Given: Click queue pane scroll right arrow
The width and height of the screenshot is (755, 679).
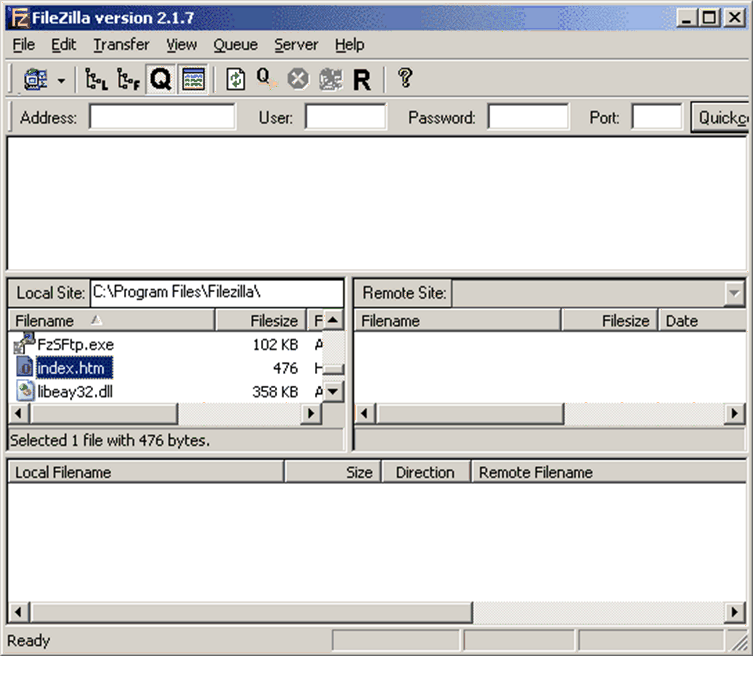Looking at the screenshot, I should [735, 612].
